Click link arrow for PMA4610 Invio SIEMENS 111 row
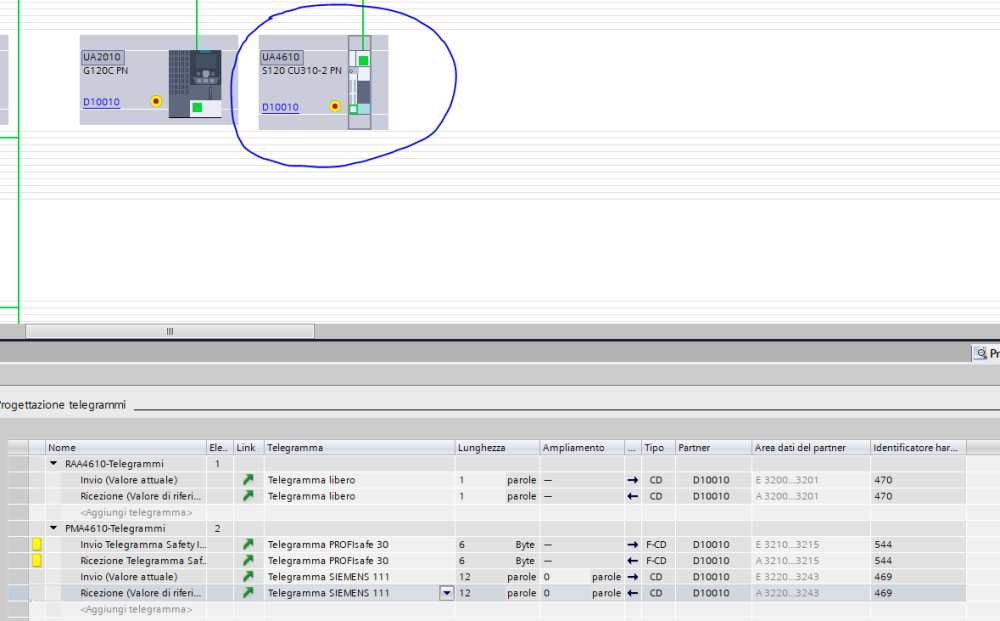Image resolution: width=1000 pixels, height=621 pixels. [x=248, y=576]
